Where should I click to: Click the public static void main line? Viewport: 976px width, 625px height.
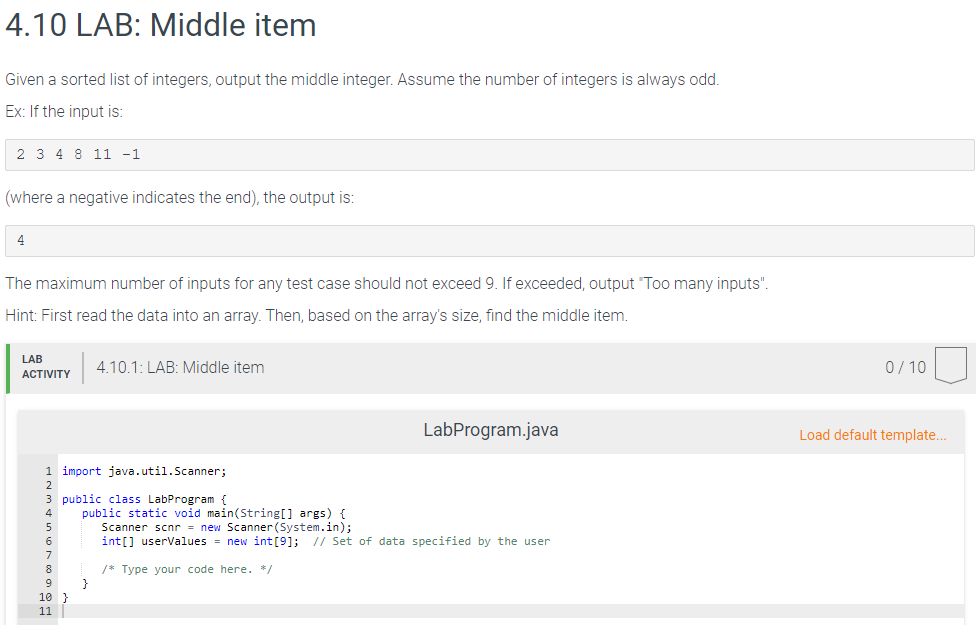coord(214,513)
